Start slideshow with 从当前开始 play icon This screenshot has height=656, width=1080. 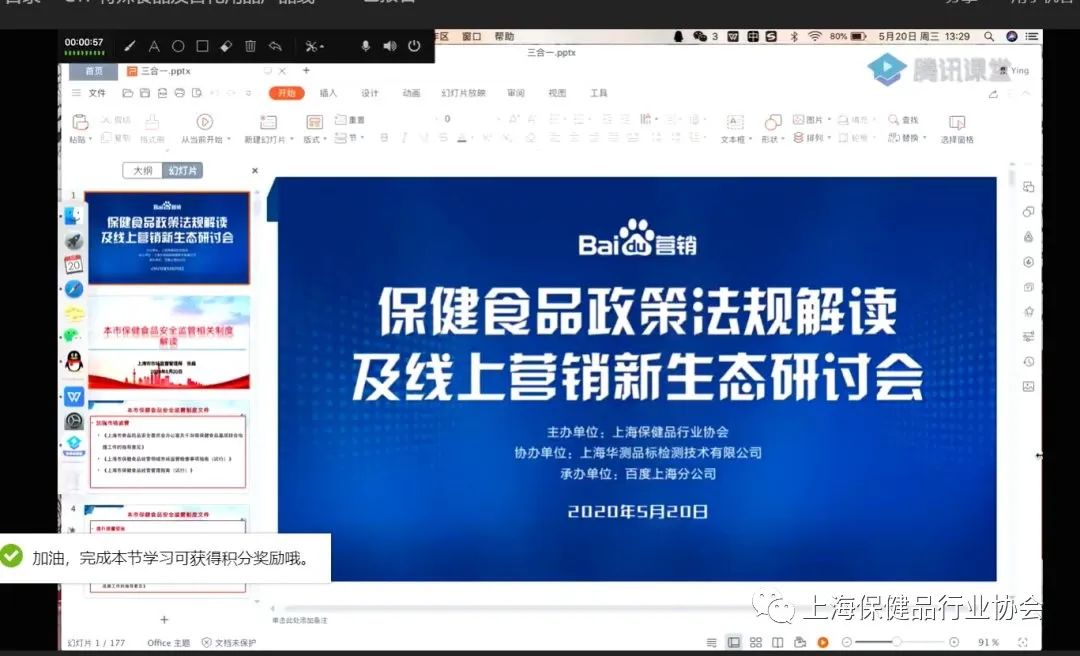coord(205,122)
